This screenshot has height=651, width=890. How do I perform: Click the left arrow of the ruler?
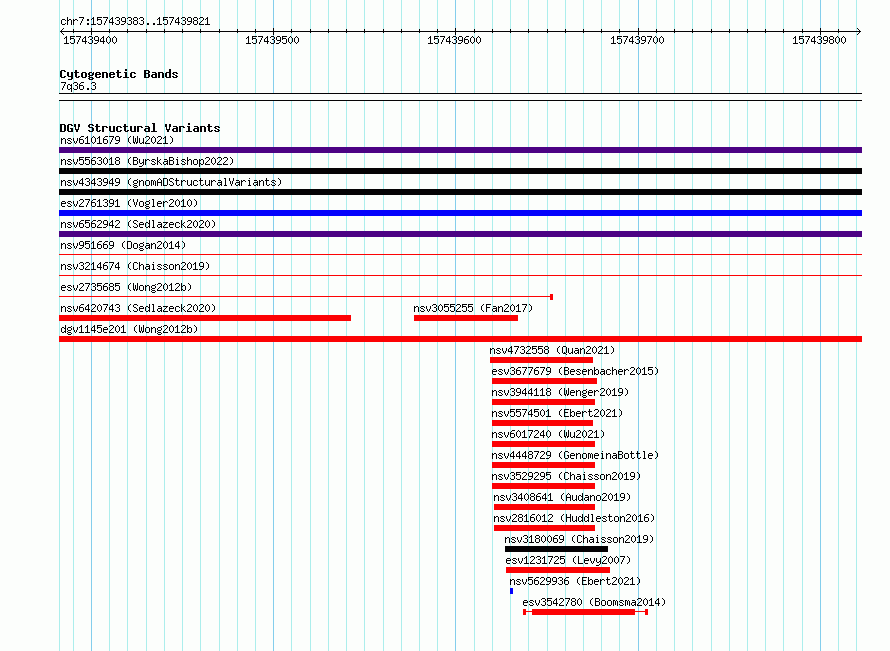(x=62, y=32)
